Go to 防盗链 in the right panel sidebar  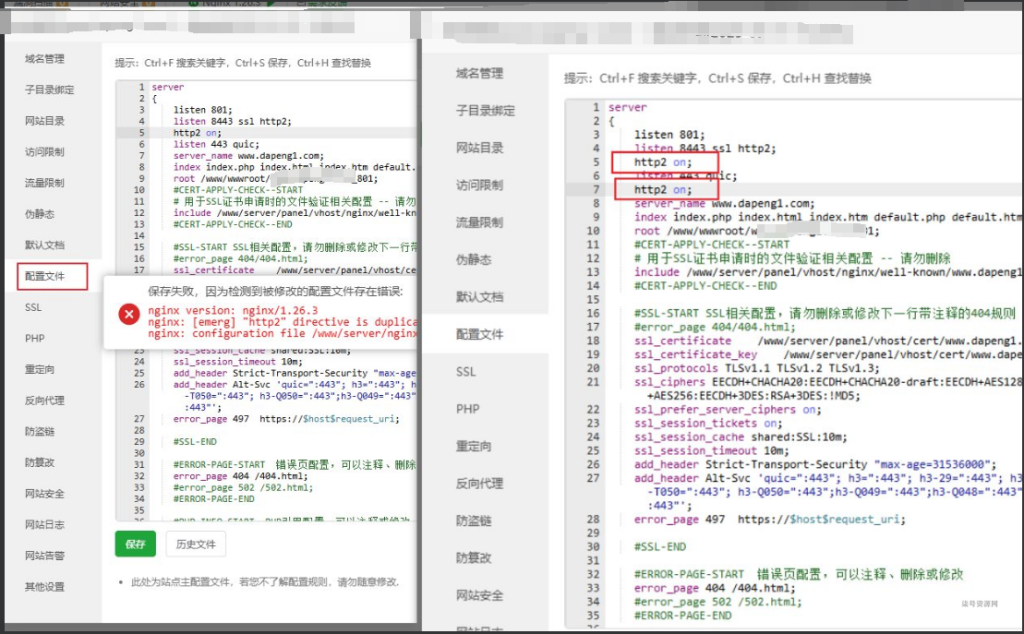click(474, 520)
